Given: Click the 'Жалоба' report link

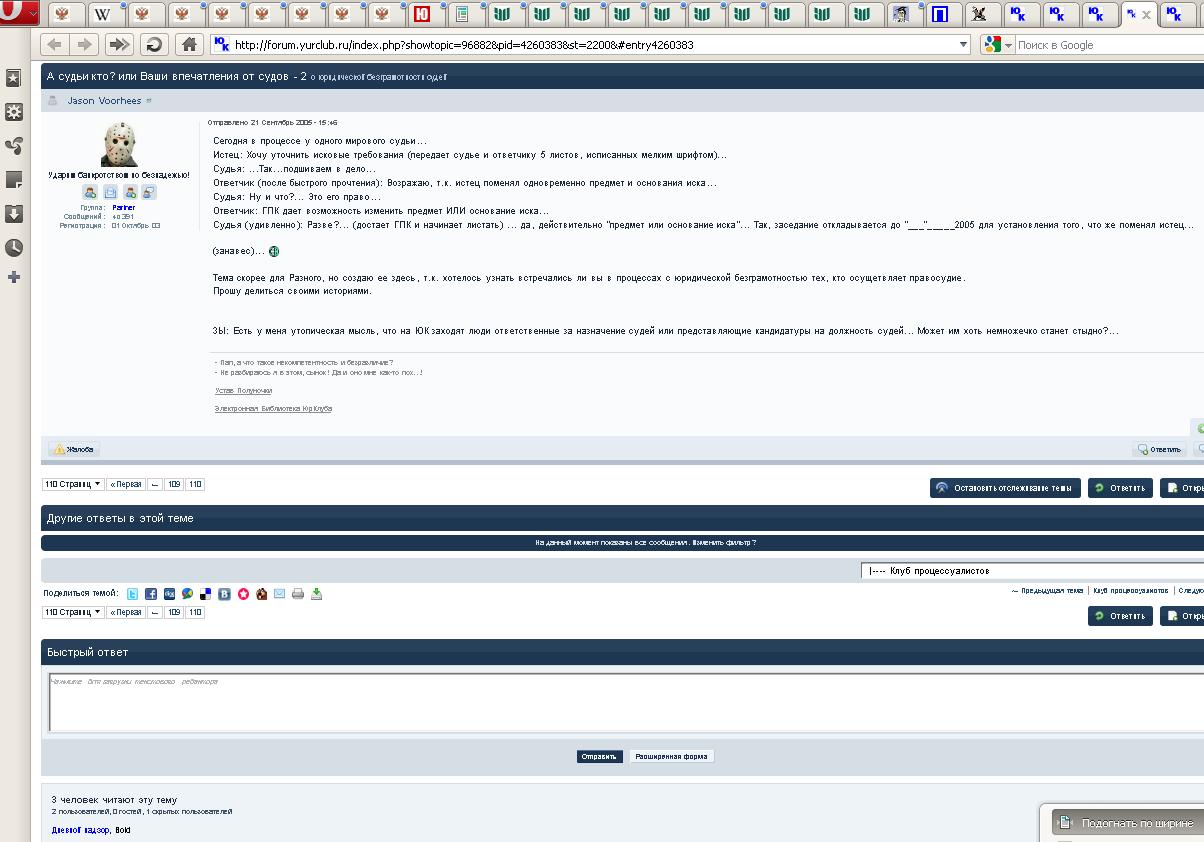Looking at the screenshot, I should (x=75, y=449).
